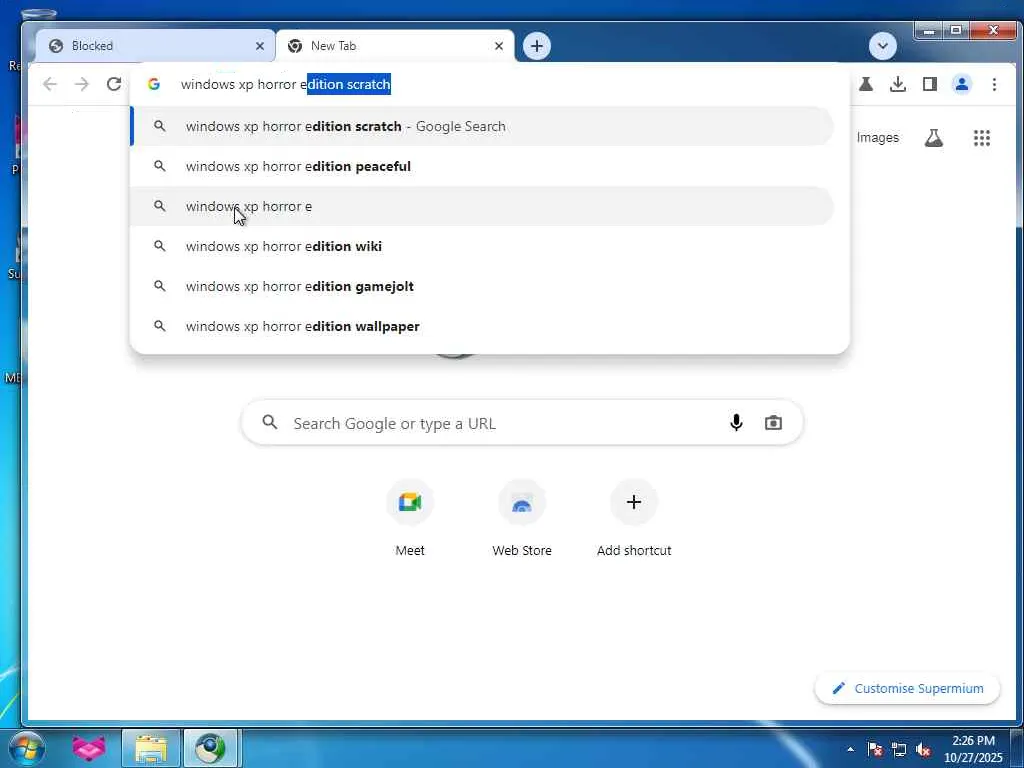The width and height of the screenshot is (1024, 768).
Task: Choose suggestion 'windows xp horror edition peaceful'
Action: [482, 167]
